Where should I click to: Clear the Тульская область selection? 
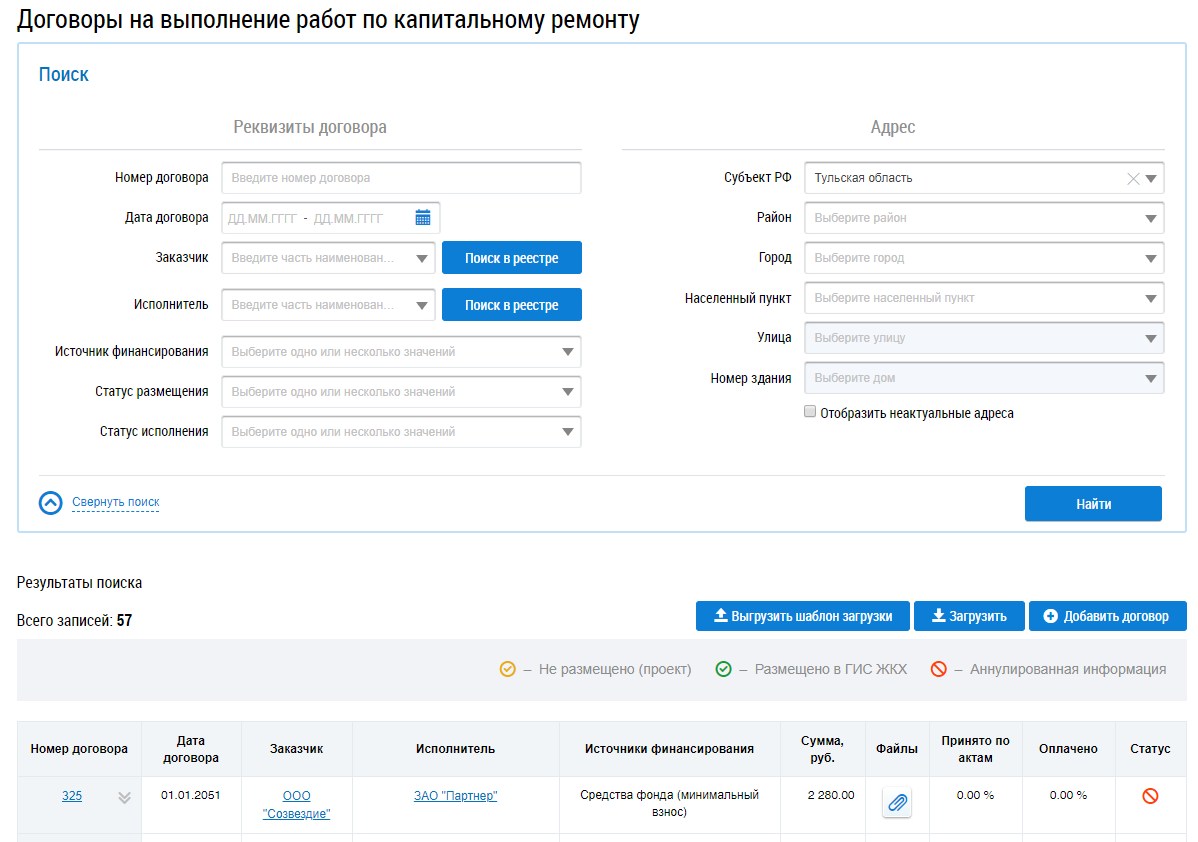(x=1133, y=178)
